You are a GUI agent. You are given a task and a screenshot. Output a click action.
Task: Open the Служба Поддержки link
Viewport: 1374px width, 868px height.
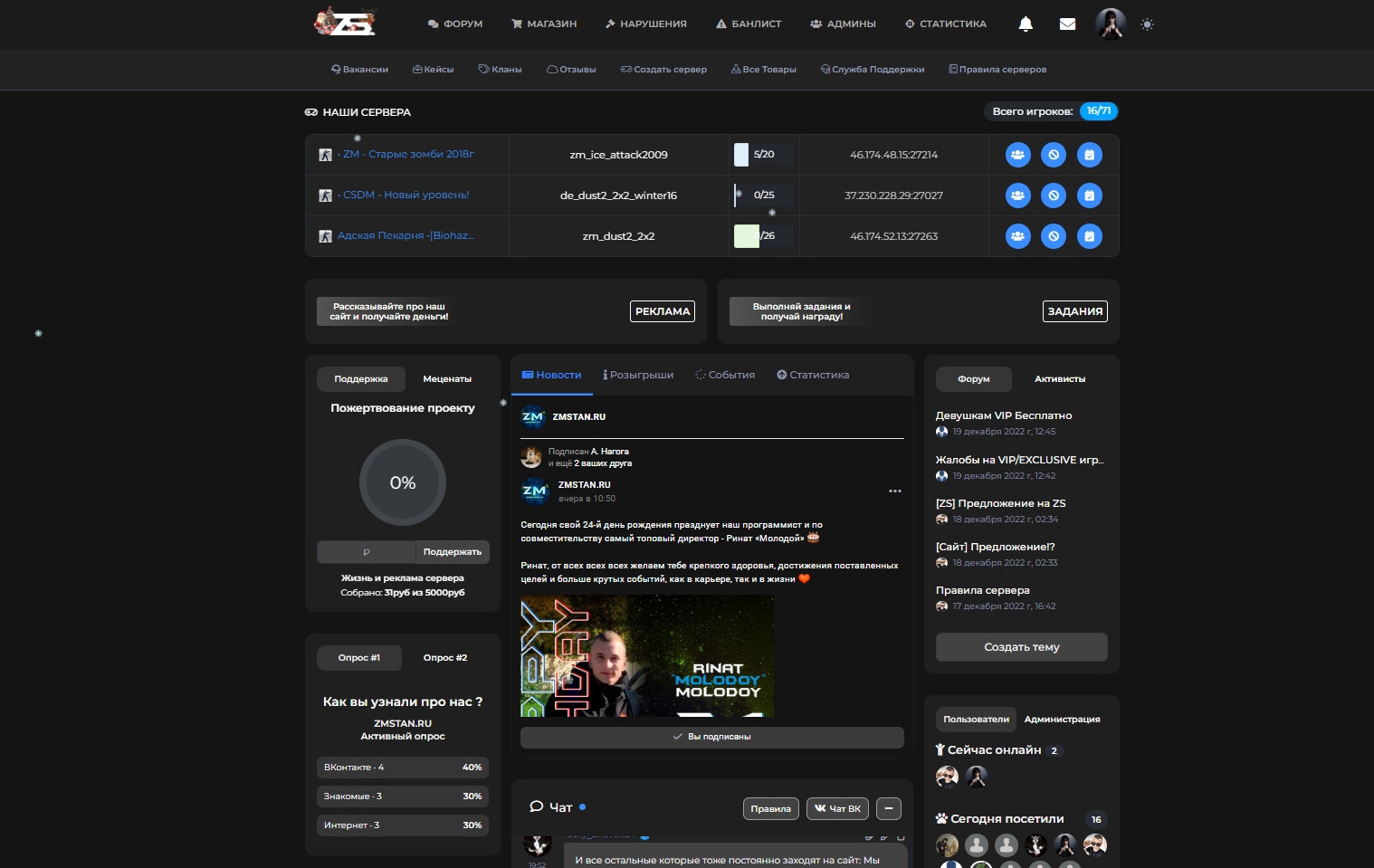point(873,70)
